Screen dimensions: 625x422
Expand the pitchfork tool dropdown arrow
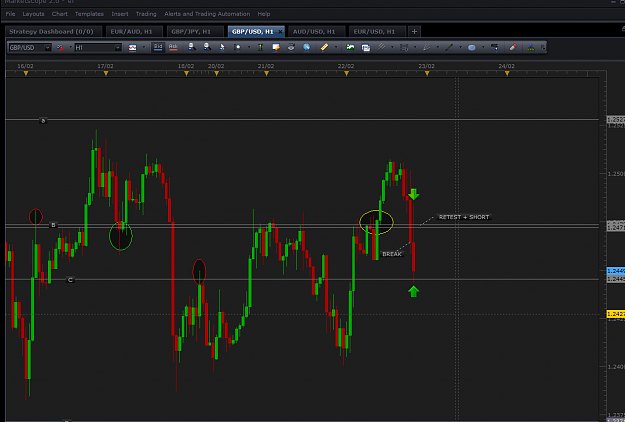(x=392, y=47)
